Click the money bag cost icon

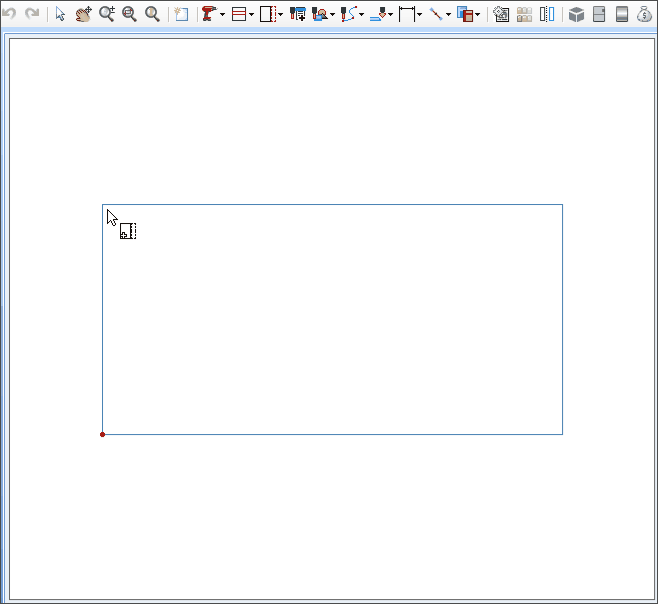(644, 14)
